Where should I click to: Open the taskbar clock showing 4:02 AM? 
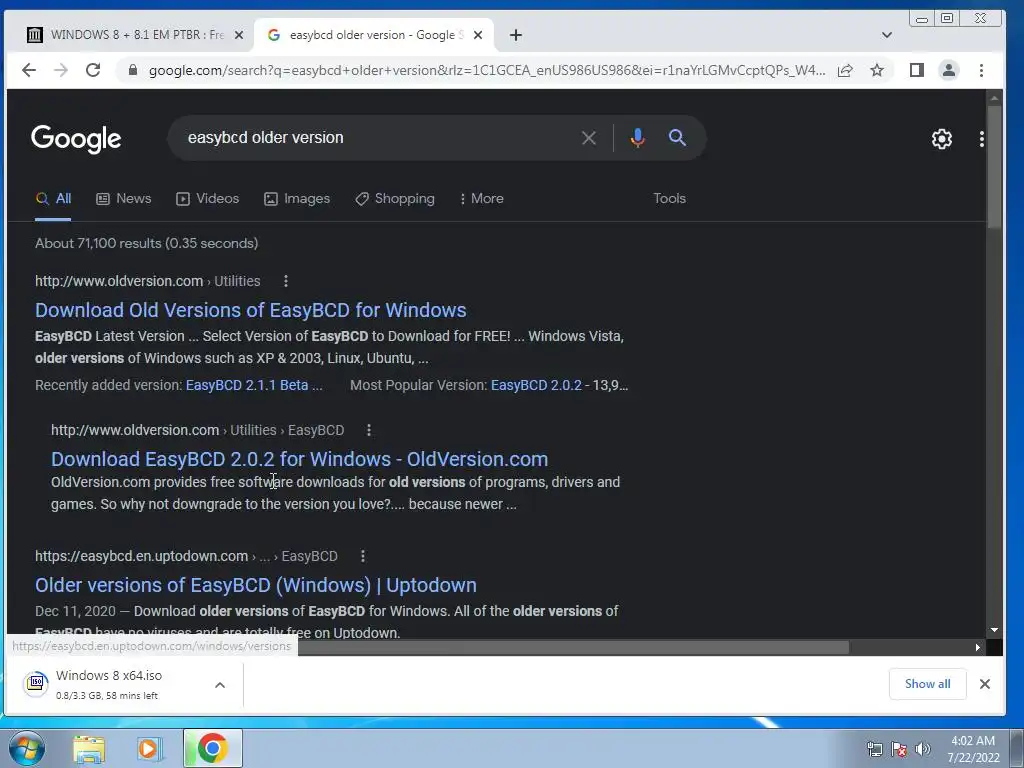coord(973,749)
